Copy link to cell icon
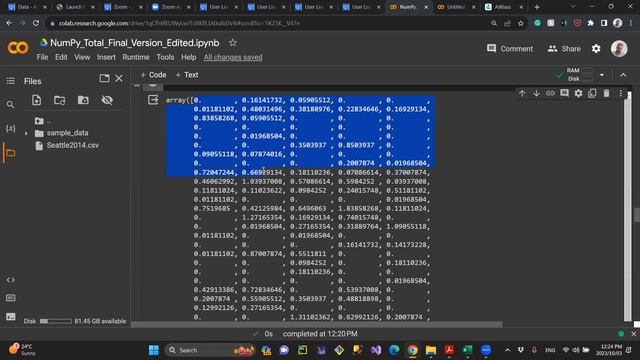 pos(550,93)
